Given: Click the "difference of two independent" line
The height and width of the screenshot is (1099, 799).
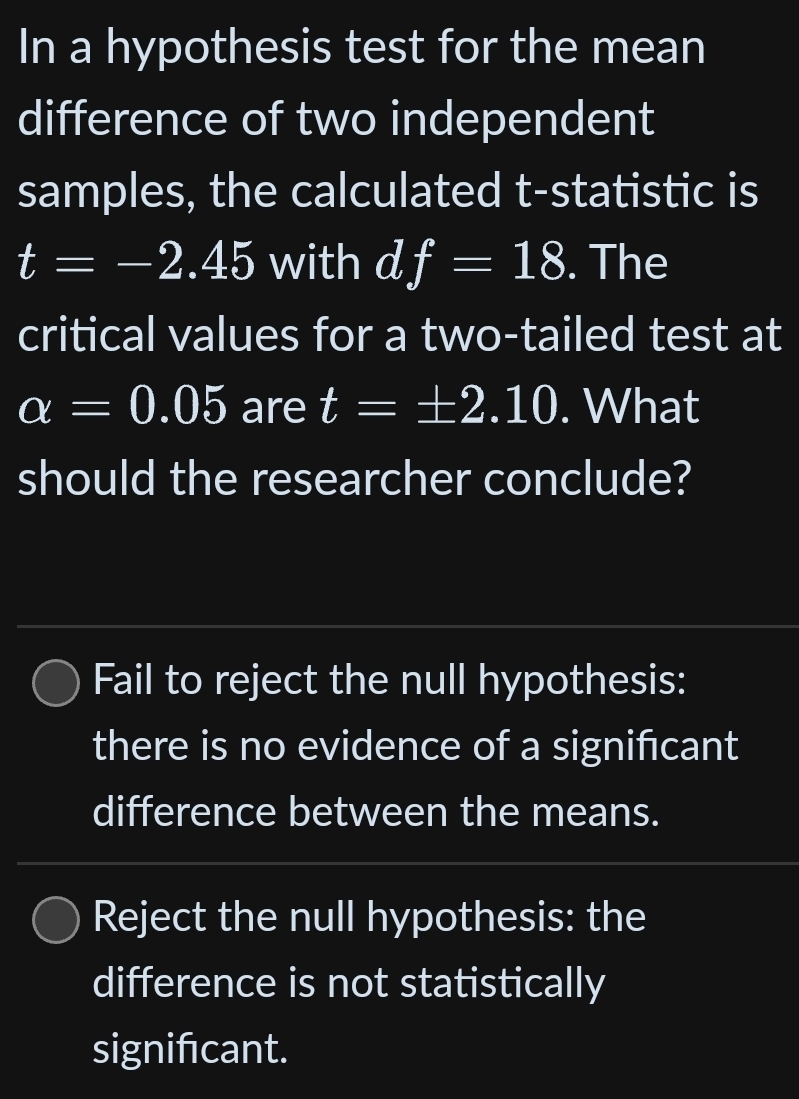Looking at the screenshot, I should [x=336, y=119].
